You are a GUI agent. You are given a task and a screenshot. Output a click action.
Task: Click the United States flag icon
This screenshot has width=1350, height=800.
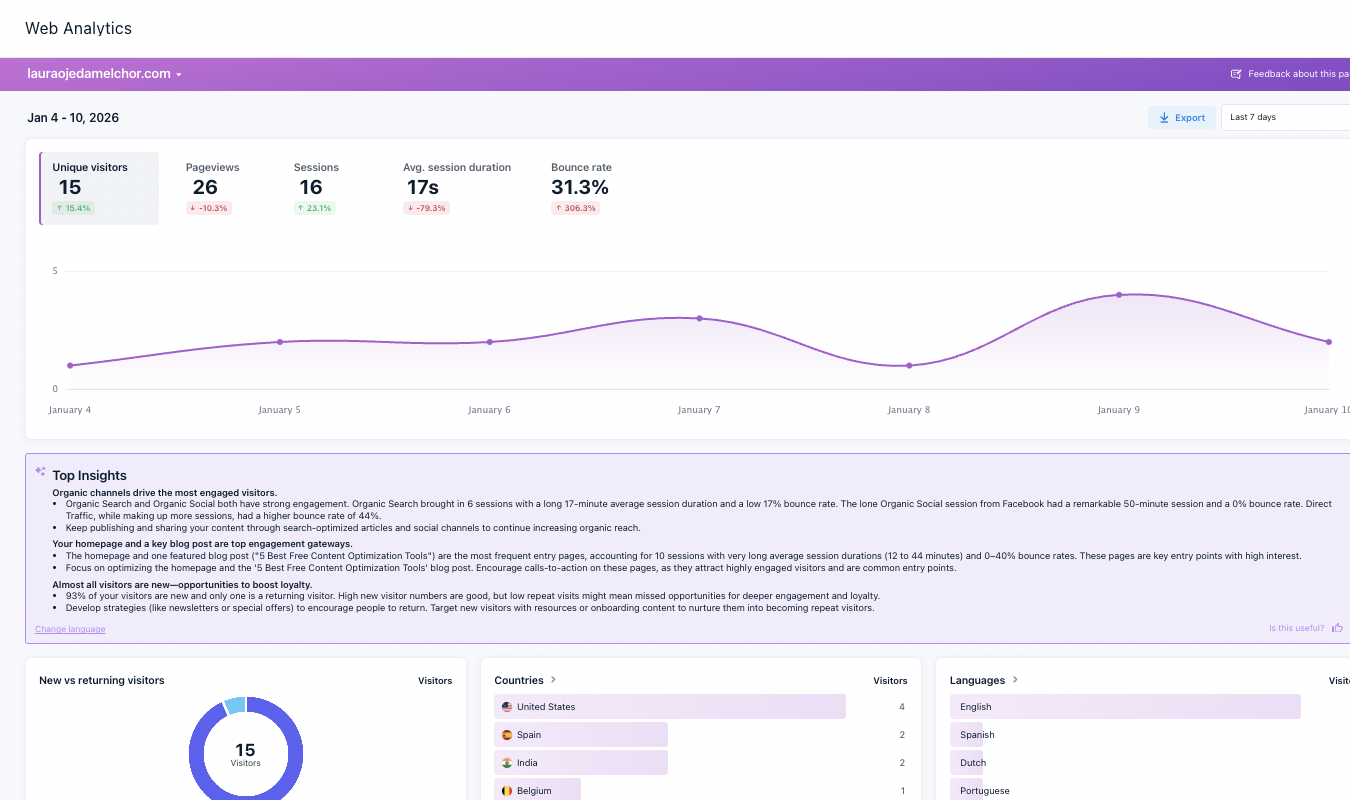pos(507,706)
